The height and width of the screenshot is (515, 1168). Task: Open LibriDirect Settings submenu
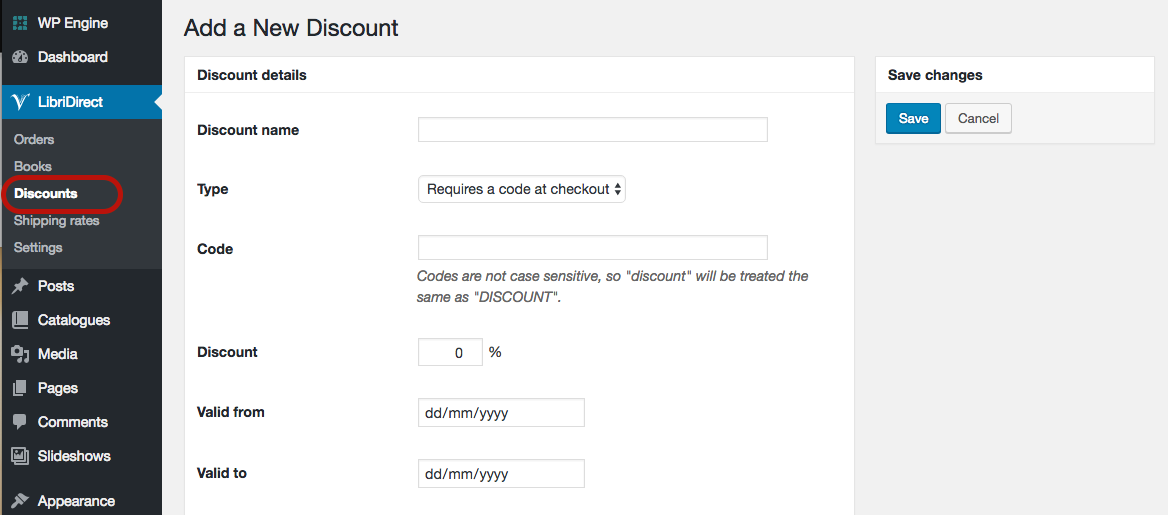(x=38, y=247)
